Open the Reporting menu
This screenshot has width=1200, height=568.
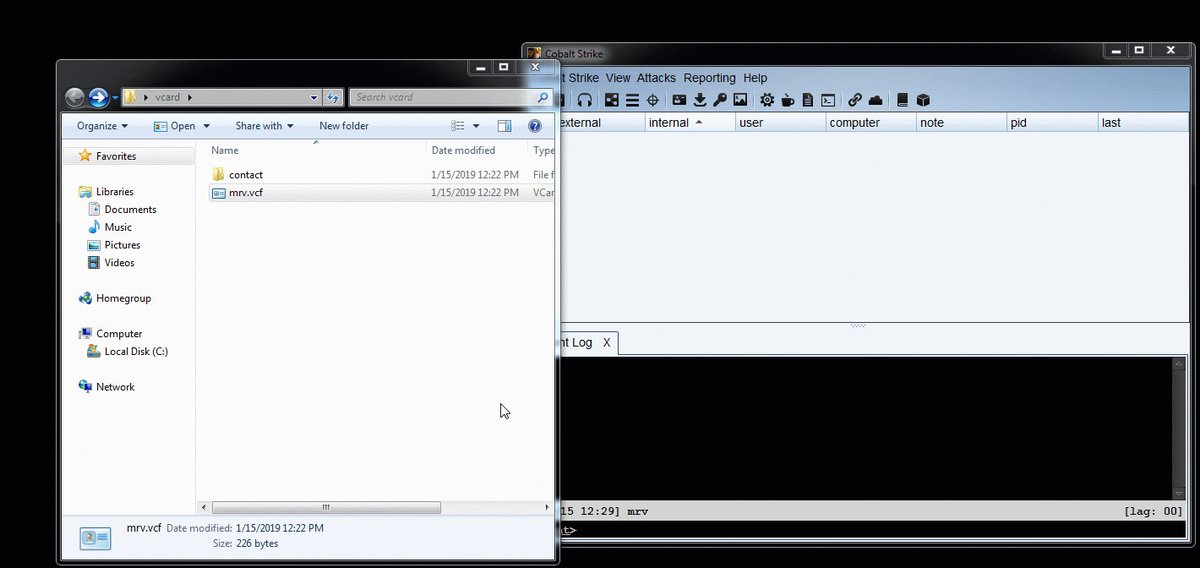click(x=709, y=78)
